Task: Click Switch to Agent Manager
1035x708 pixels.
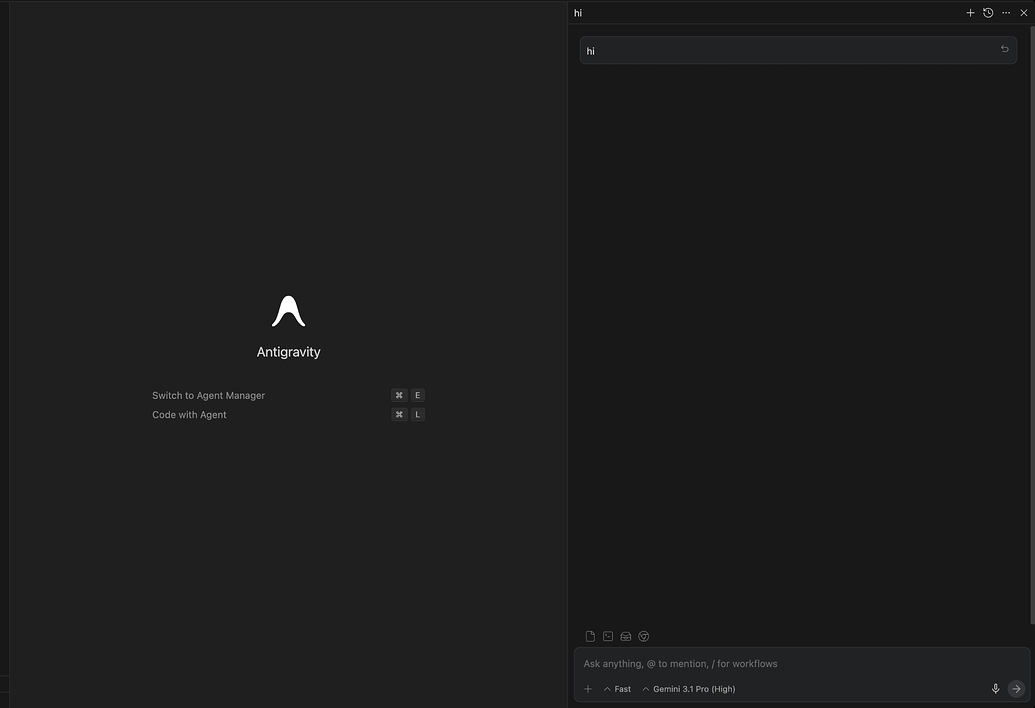Action: click(209, 395)
